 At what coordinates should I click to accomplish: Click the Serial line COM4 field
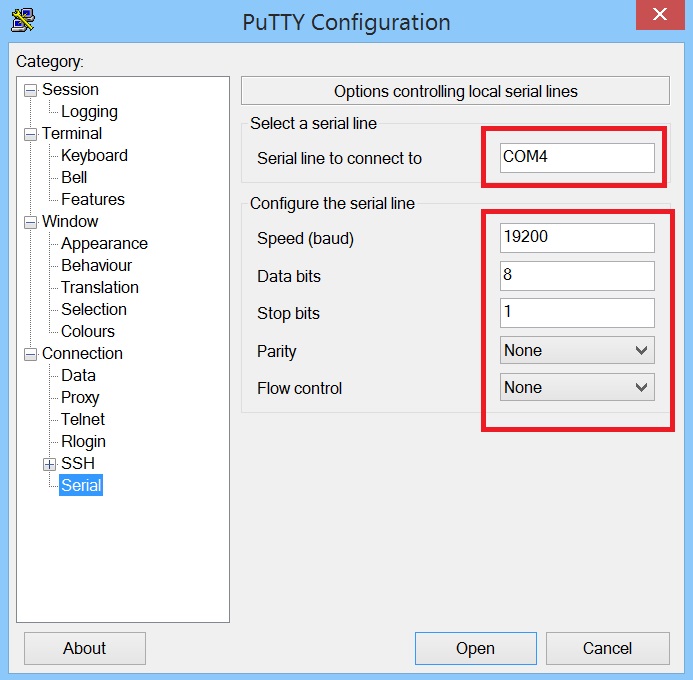(577, 158)
